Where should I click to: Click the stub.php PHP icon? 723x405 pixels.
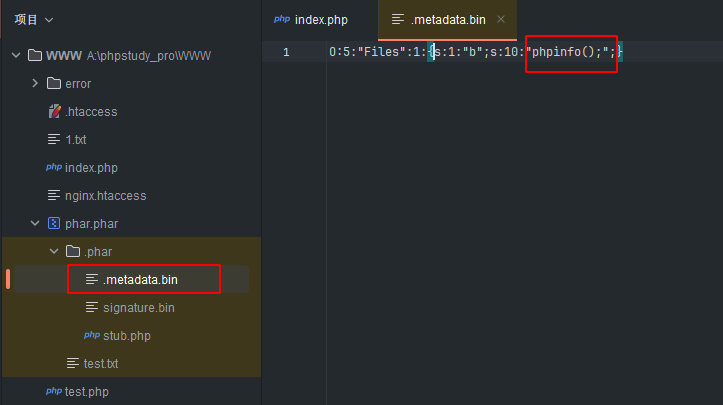92,335
